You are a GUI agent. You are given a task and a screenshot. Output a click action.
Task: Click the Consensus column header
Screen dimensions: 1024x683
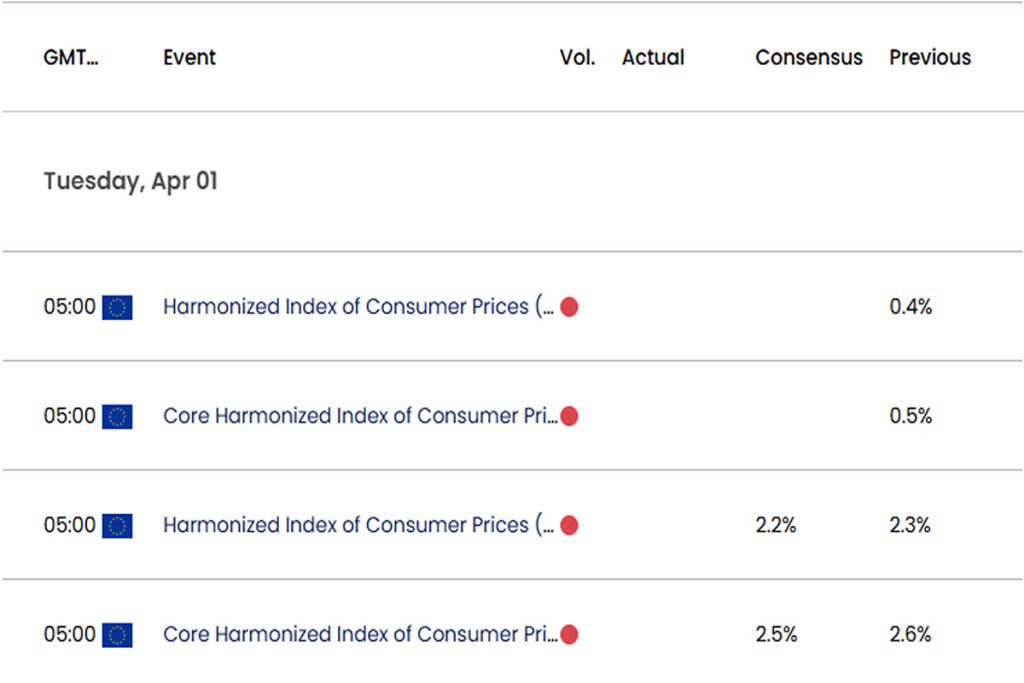[x=809, y=57]
